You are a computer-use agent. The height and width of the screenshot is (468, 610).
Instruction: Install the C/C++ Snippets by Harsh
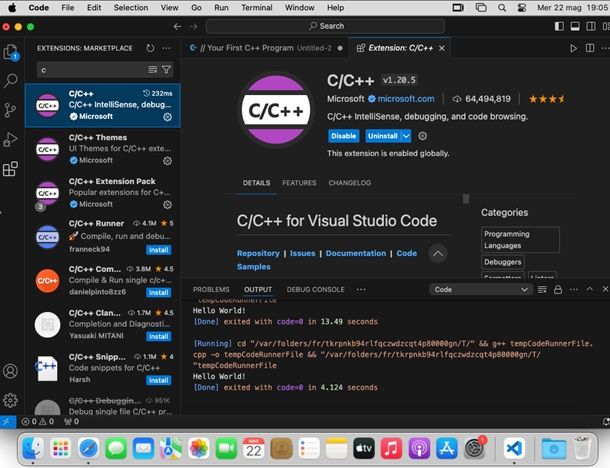(x=159, y=380)
